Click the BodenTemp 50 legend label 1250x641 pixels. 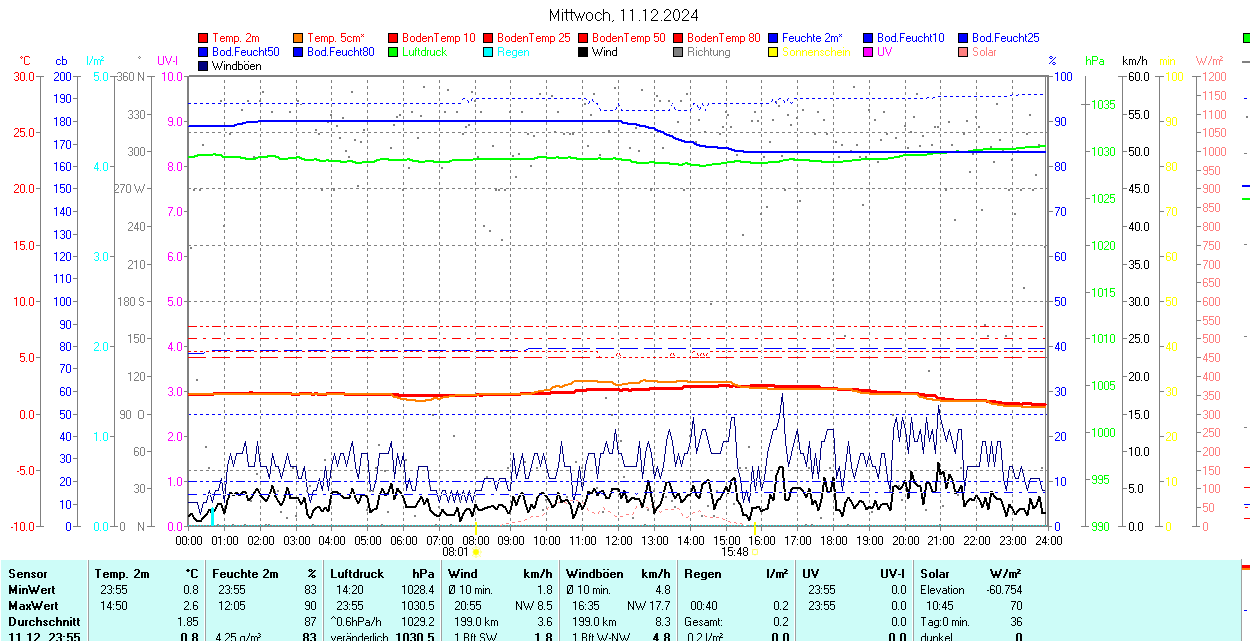click(x=629, y=38)
